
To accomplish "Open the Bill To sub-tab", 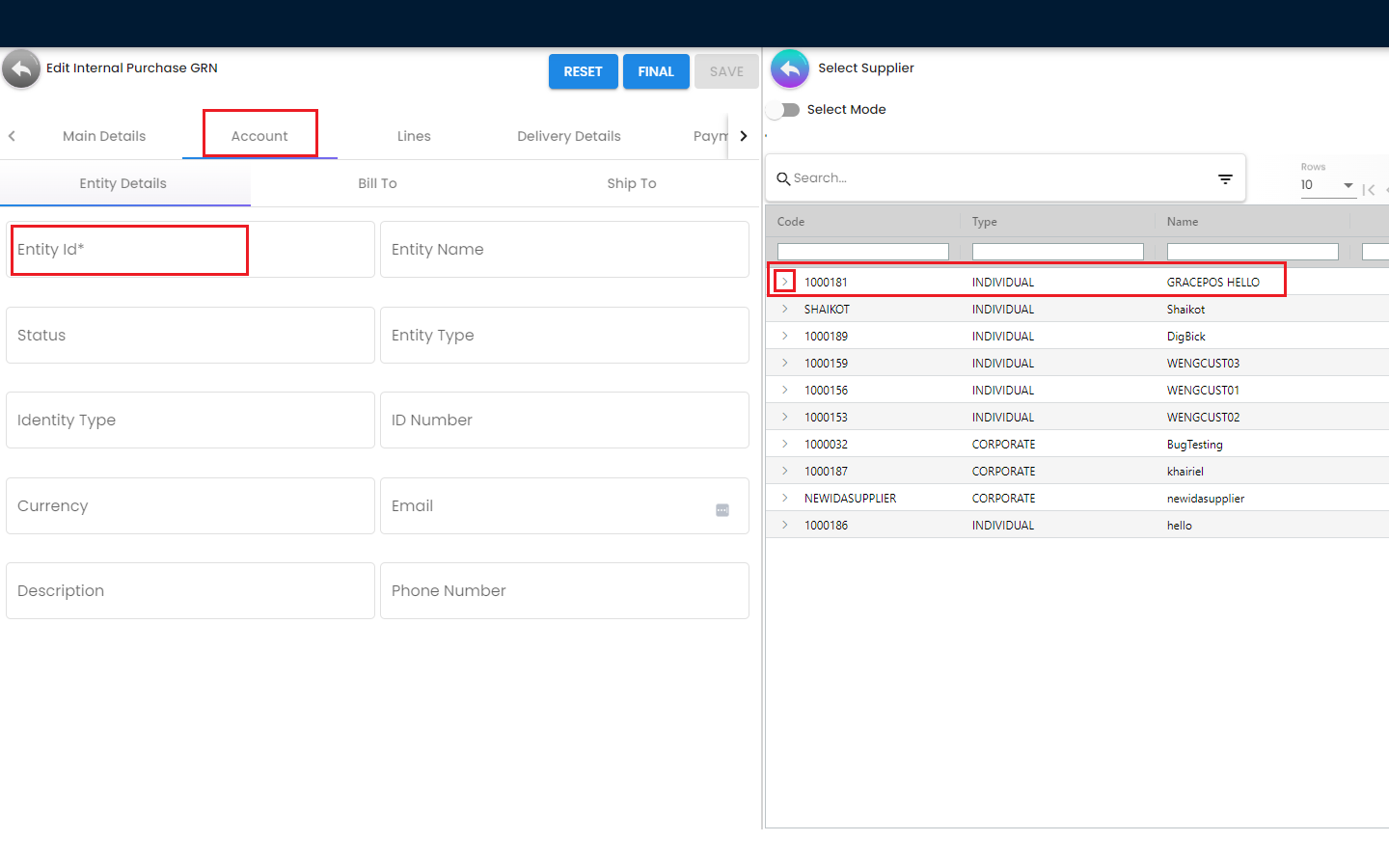I will coord(377,183).
